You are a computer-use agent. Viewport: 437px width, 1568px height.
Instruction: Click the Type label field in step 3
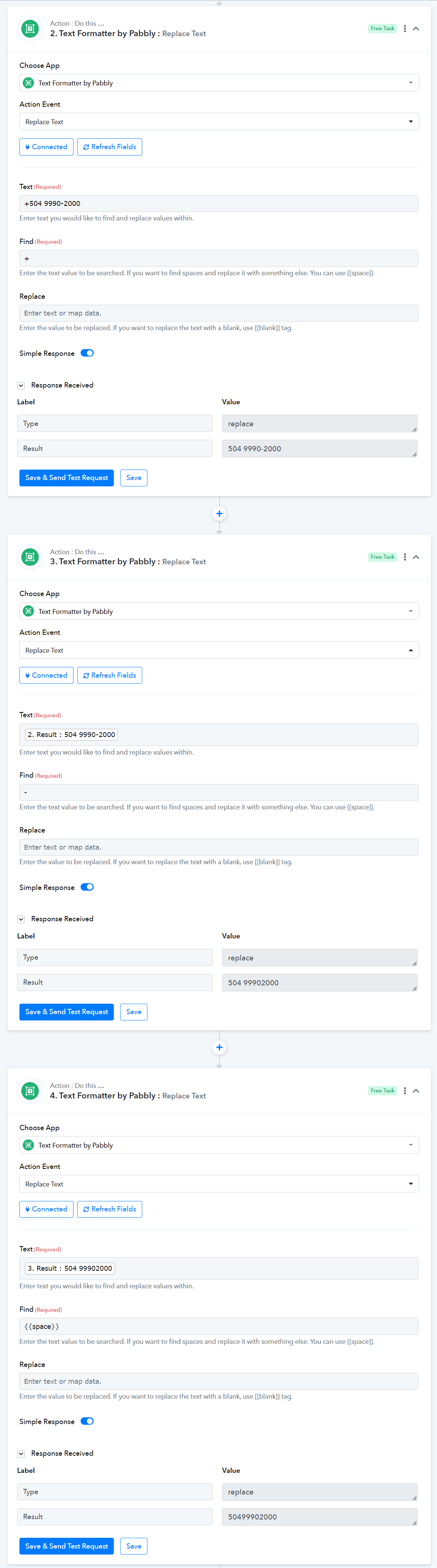tap(115, 957)
